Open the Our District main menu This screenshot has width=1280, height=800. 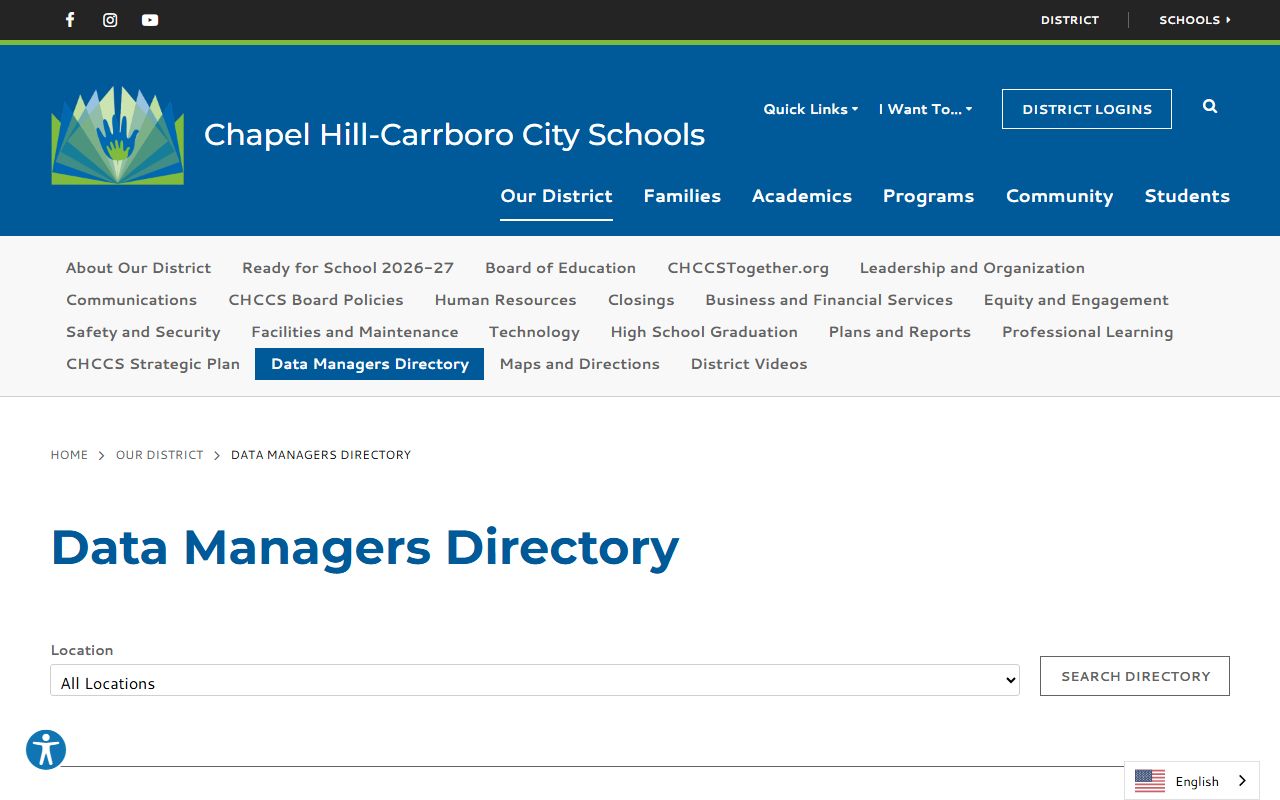coord(556,196)
